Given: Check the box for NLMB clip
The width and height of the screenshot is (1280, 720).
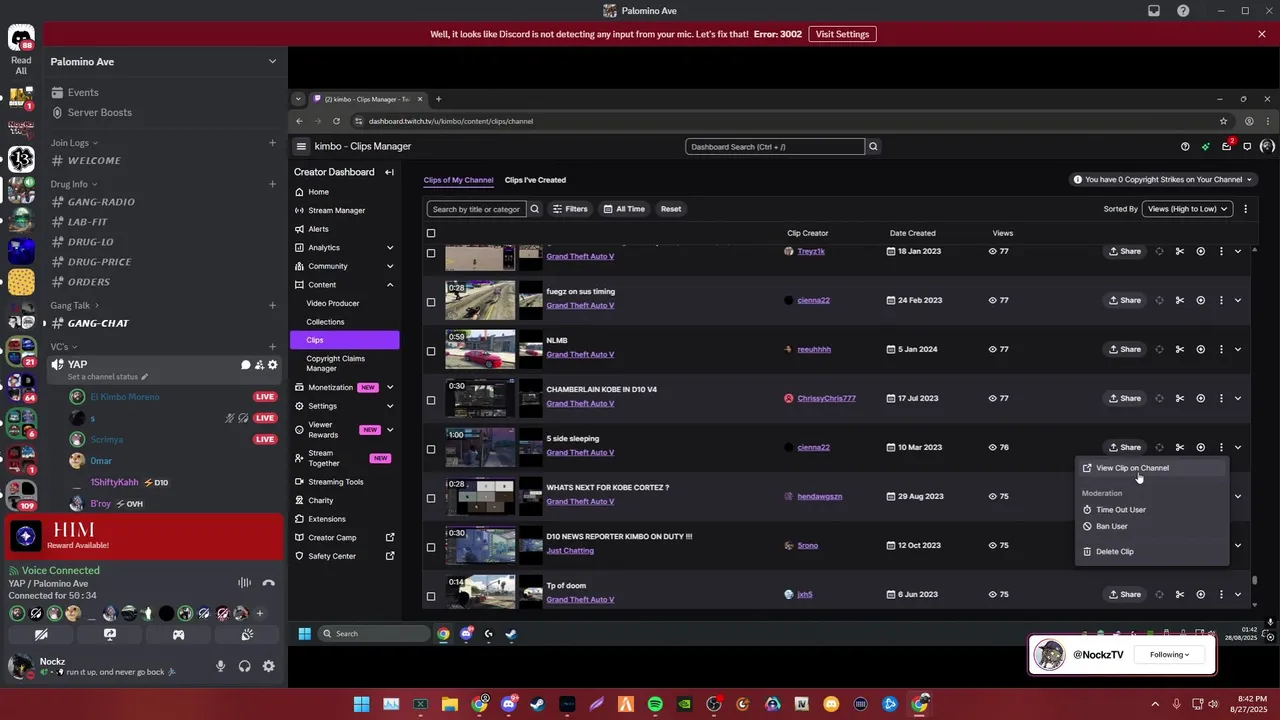Looking at the screenshot, I should coord(431,351).
